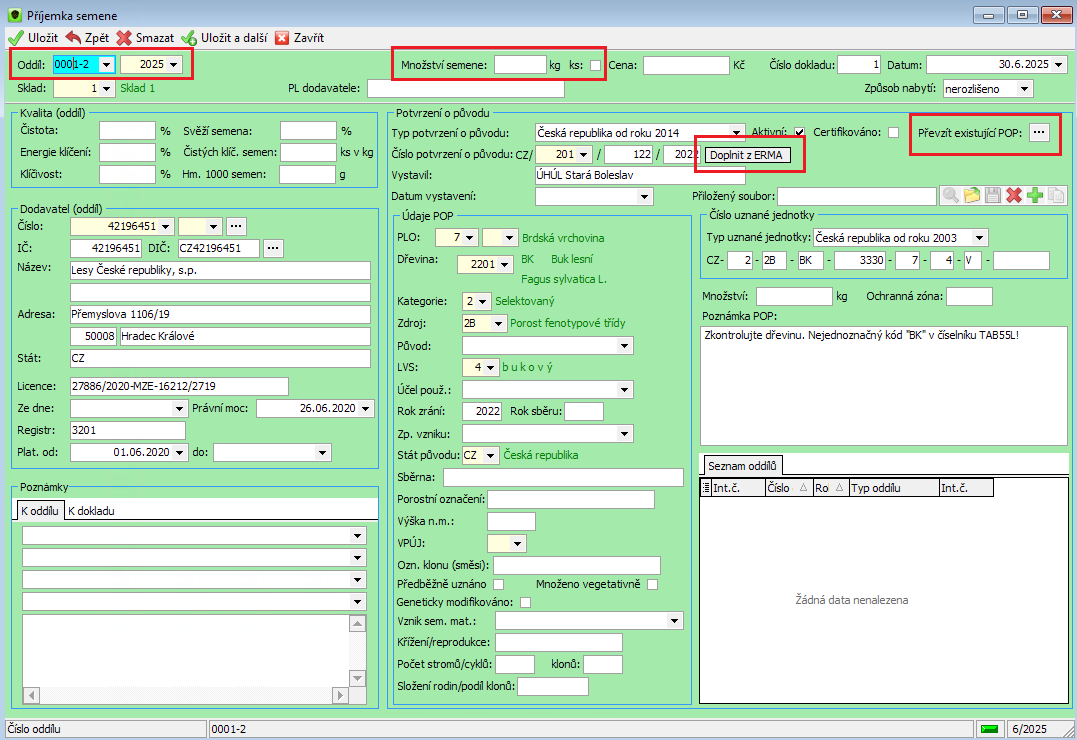
Task: Toggle the Aktivní checkbox
Action: tap(799, 132)
